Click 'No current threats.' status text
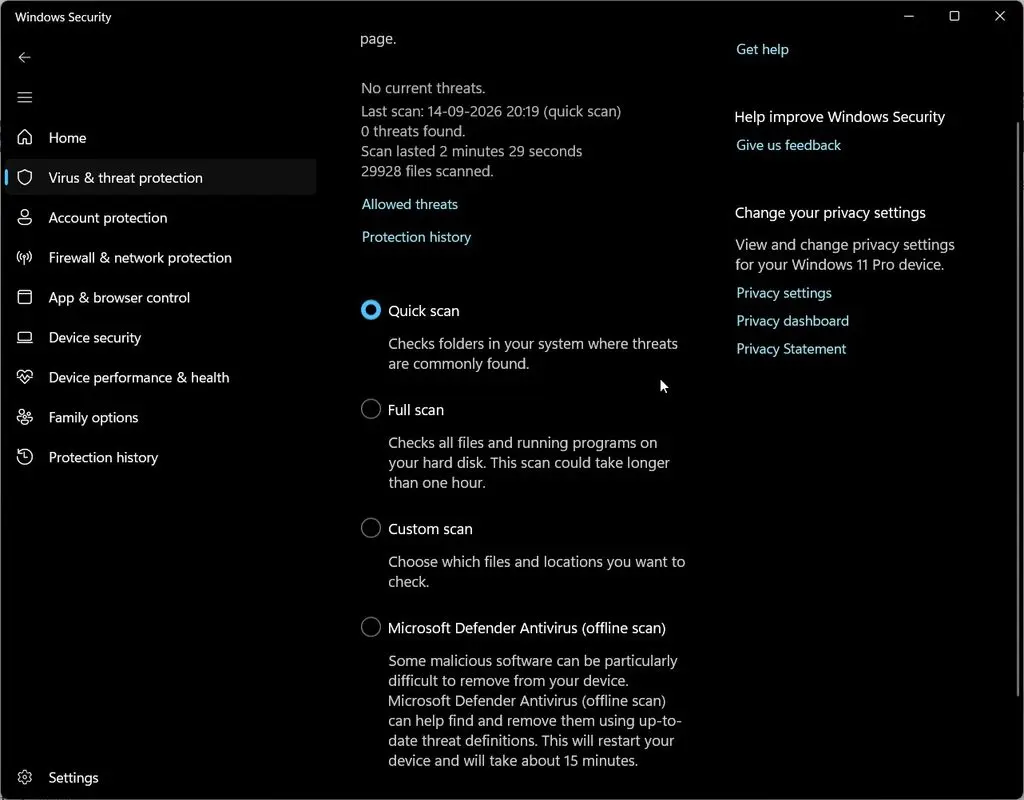This screenshot has height=800, width=1024. click(x=423, y=88)
